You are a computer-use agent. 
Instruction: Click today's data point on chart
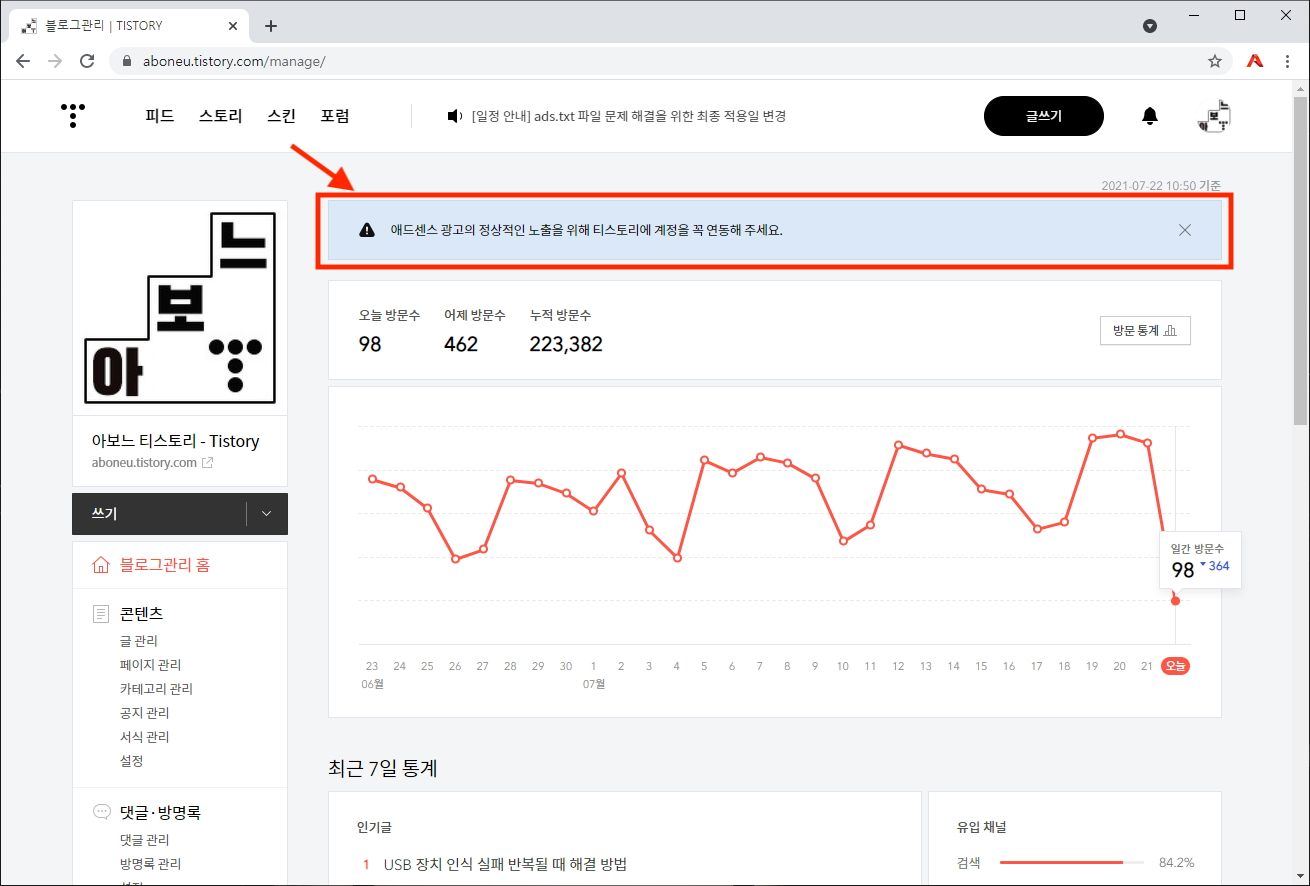click(x=1175, y=600)
